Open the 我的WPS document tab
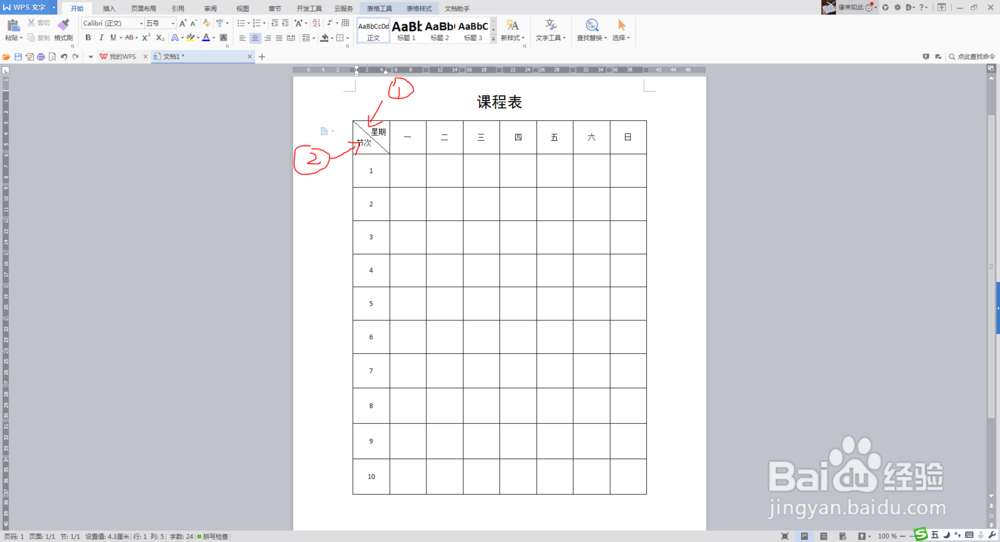 tap(122, 57)
